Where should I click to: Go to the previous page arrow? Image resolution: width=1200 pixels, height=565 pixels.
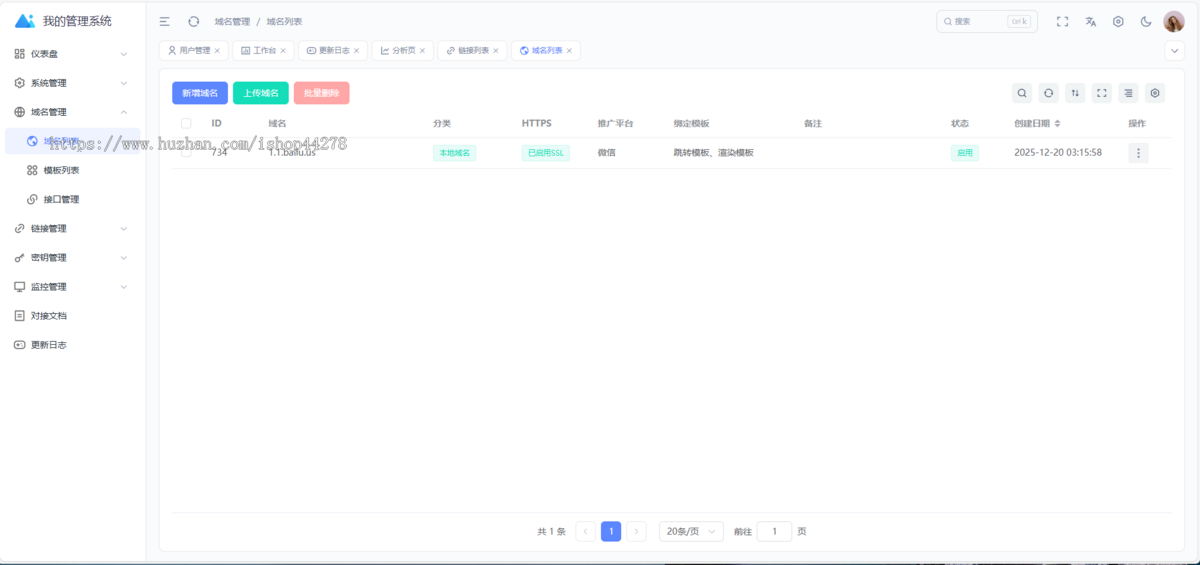click(585, 531)
